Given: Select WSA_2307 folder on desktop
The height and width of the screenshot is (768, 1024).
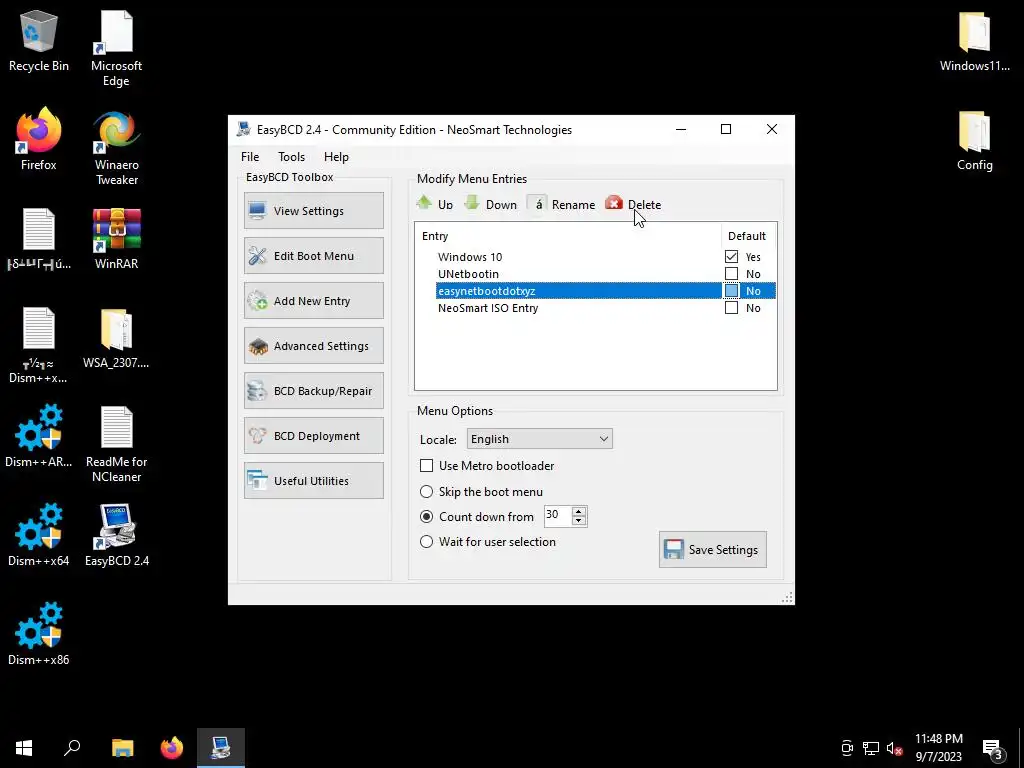Looking at the screenshot, I should point(116,338).
